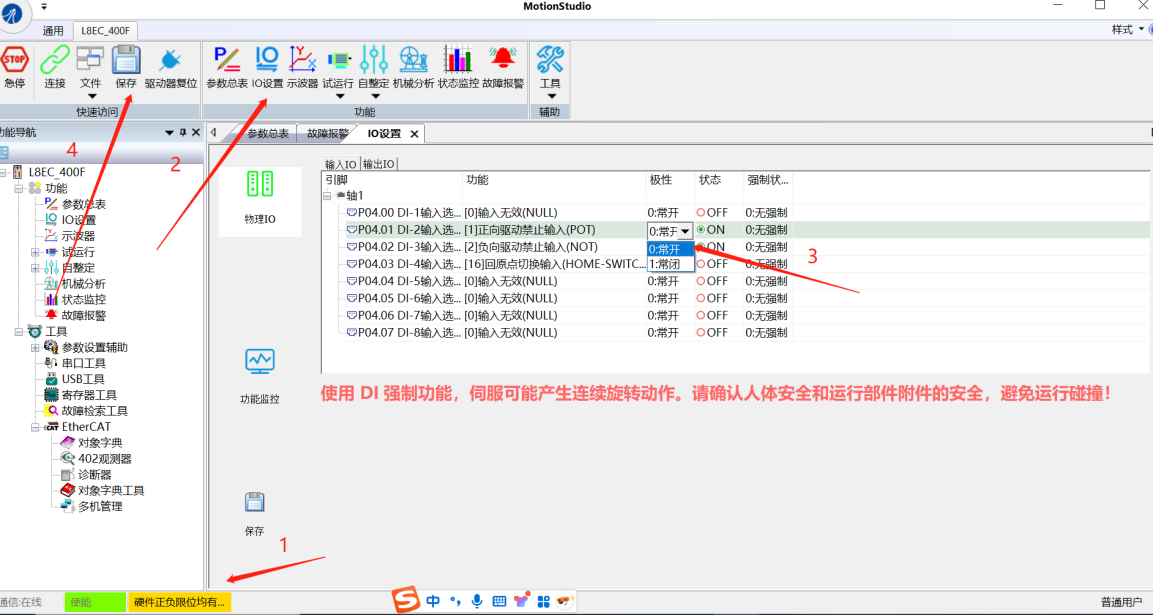
Task: Select 故障报警 in navigation tree
Action: tap(84, 316)
